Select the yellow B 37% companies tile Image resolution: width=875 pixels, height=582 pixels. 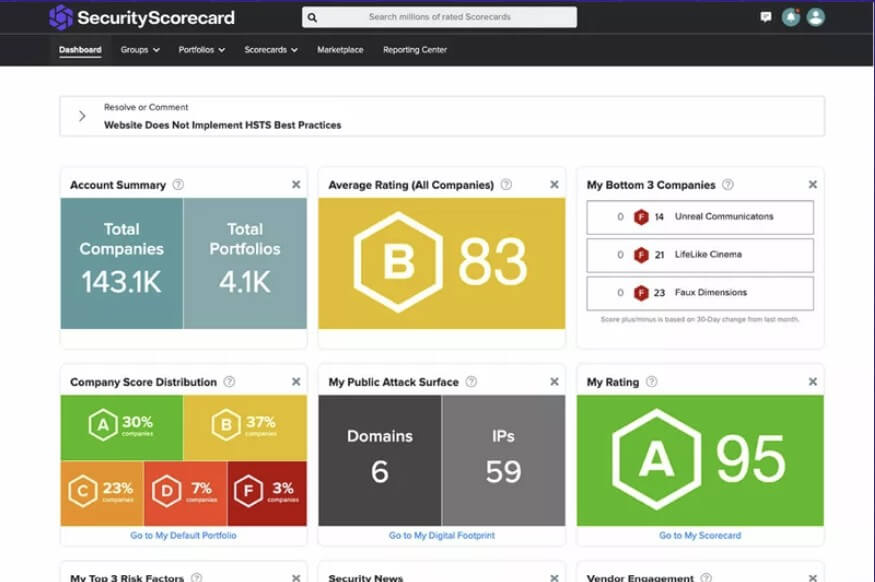pyautogui.click(x=245, y=427)
